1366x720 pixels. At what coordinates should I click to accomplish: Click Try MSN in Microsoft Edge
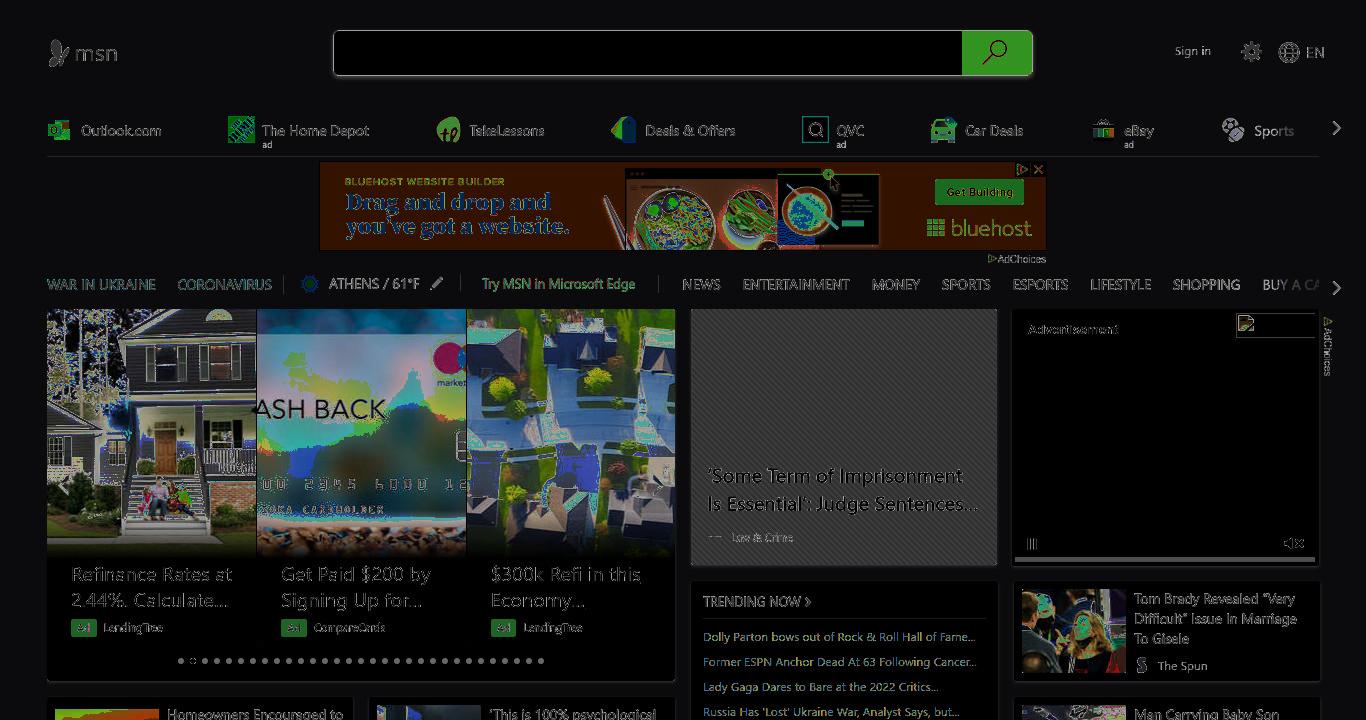point(558,284)
